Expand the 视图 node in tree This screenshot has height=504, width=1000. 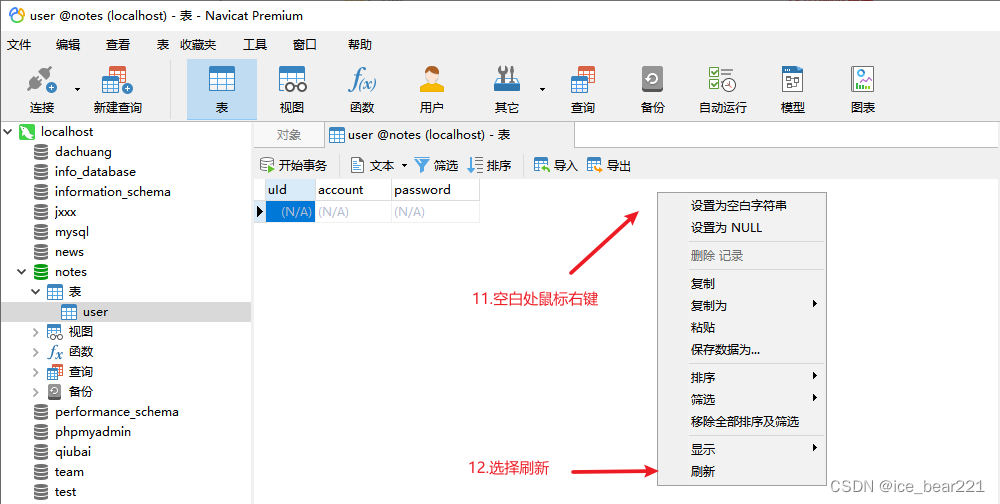pyautogui.click(x=36, y=332)
